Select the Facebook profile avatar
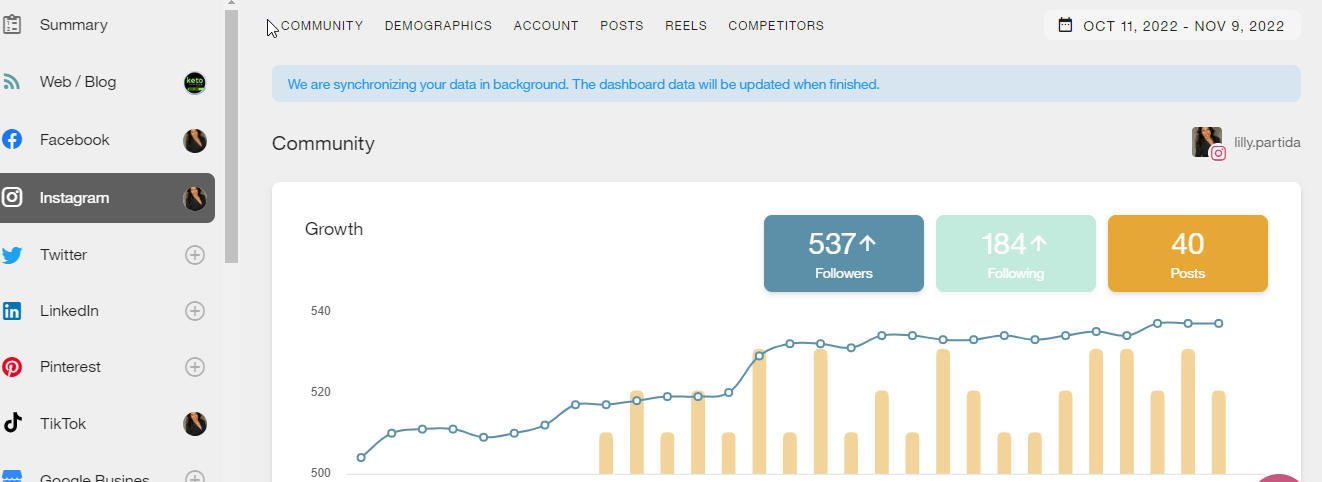Viewport: 1322px width, 482px height. [195, 140]
